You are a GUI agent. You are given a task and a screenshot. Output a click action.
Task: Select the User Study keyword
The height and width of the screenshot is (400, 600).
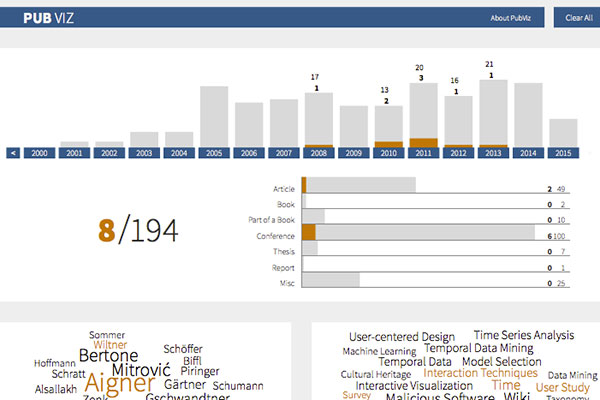562,386
